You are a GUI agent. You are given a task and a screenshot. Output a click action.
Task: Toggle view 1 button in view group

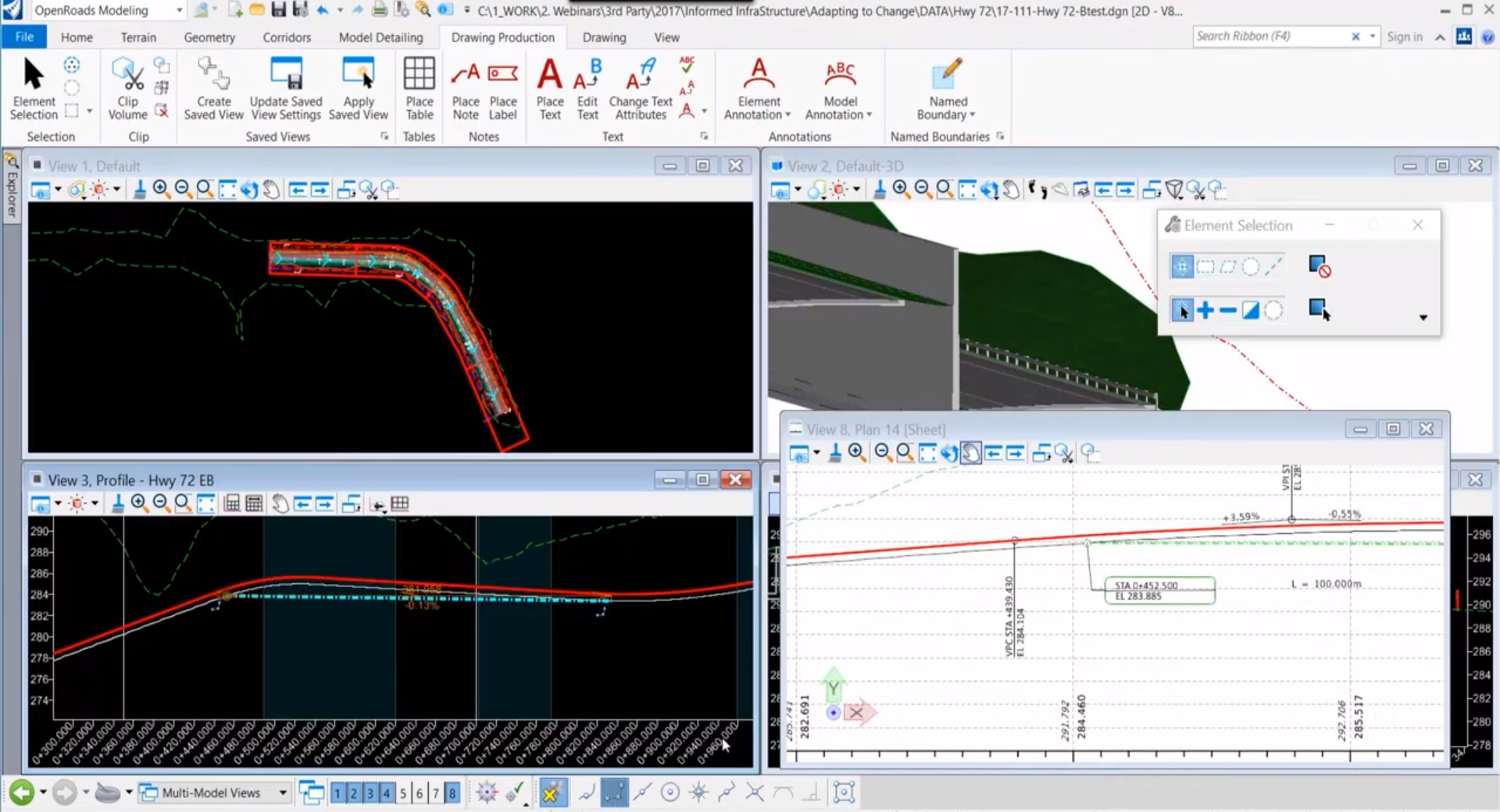tap(337, 793)
